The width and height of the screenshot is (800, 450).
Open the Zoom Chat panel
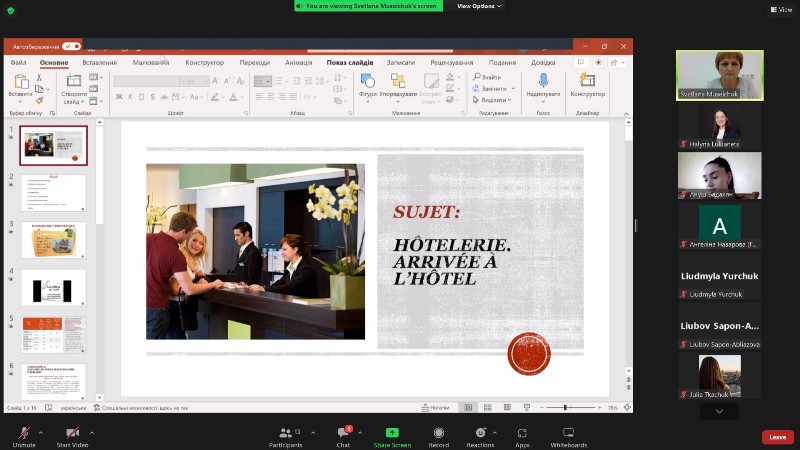343,433
